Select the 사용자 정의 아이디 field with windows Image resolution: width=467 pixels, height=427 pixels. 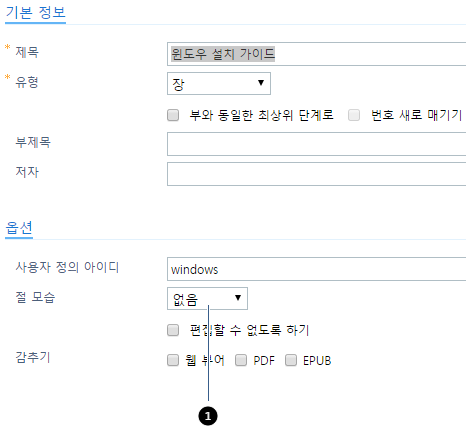pos(316,269)
